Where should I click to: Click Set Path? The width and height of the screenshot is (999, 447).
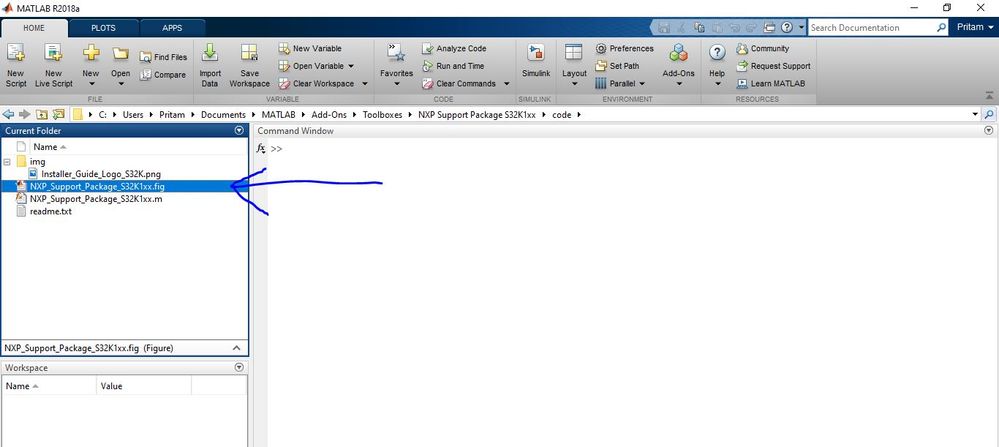[x=617, y=66]
